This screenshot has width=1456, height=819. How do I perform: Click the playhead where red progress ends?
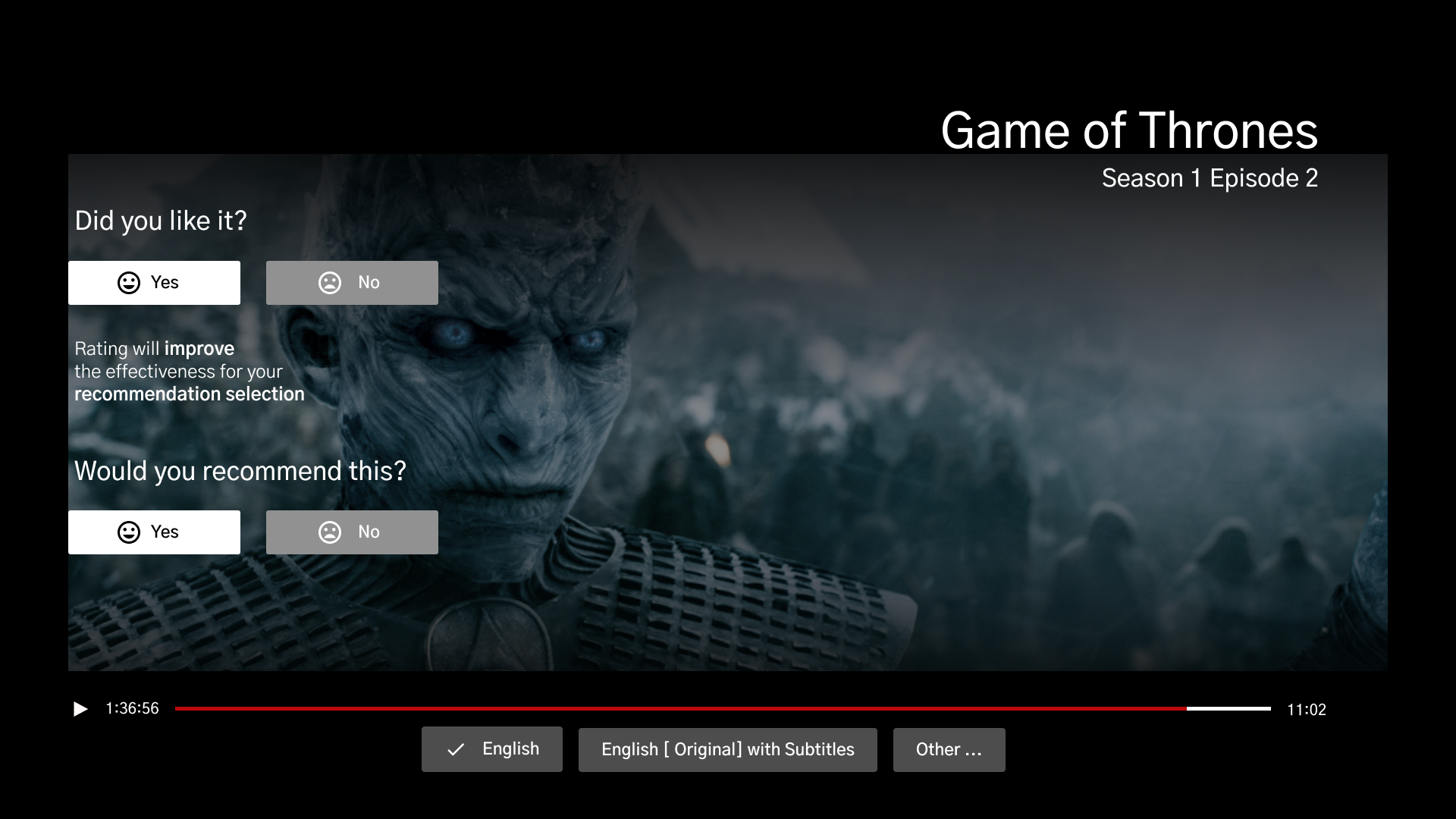[1187, 708]
